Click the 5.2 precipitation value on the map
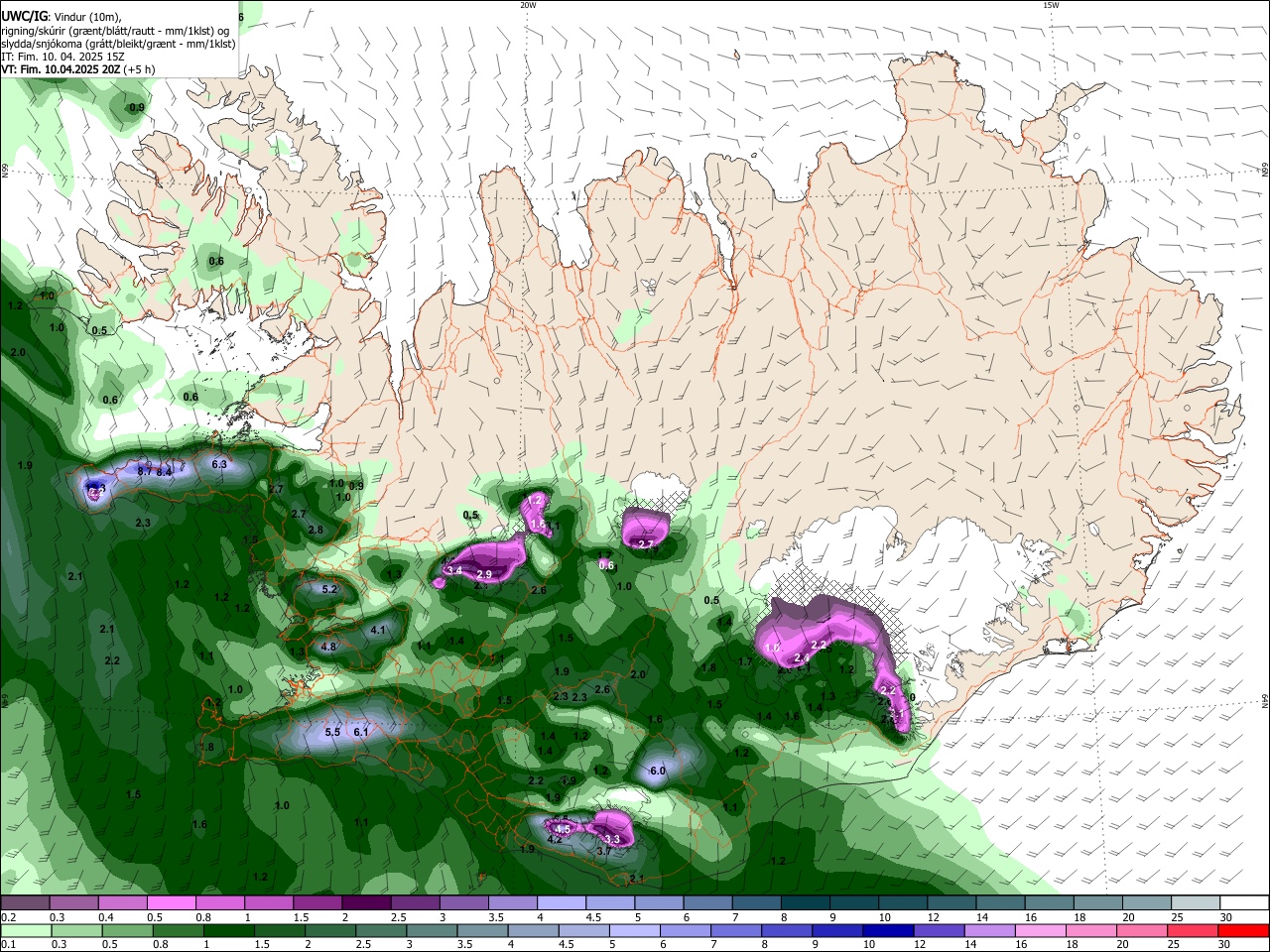 [330, 589]
